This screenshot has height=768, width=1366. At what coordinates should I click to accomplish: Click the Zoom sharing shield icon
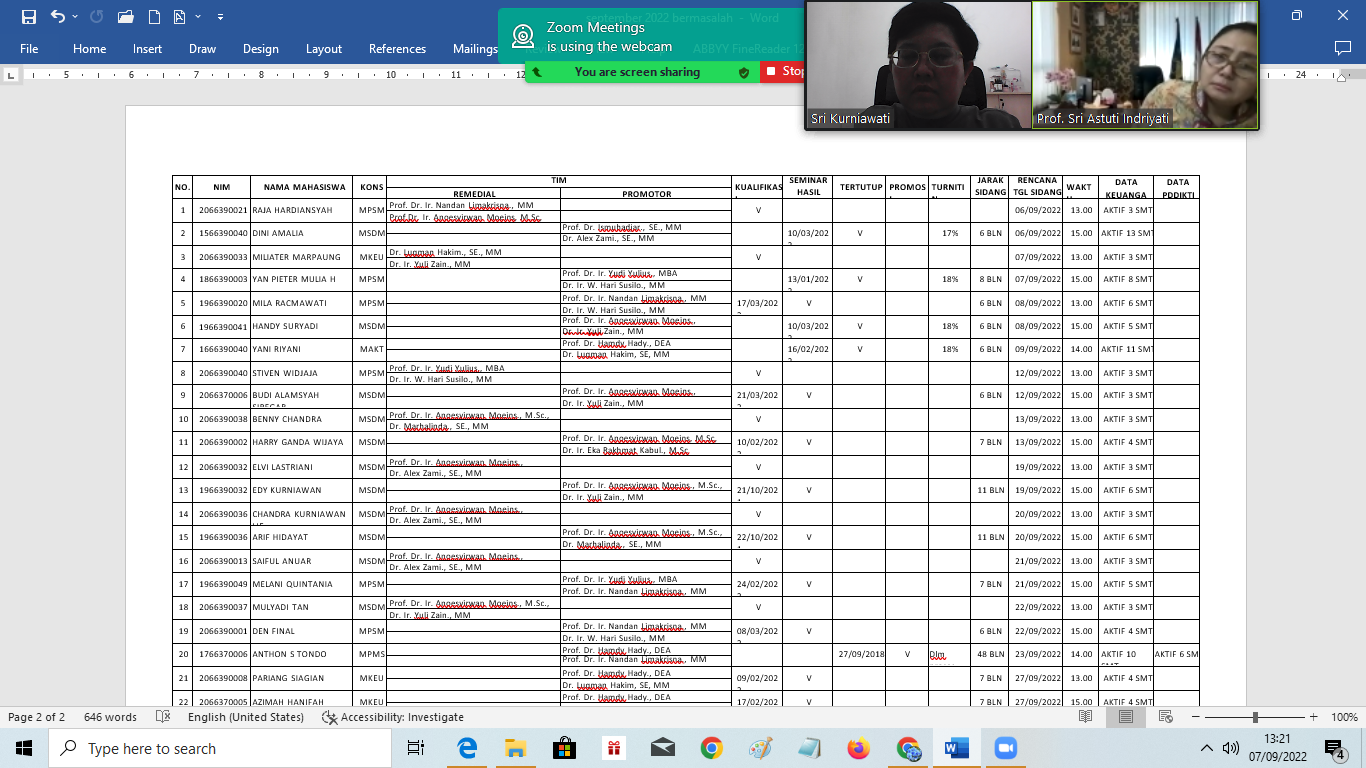(743, 72)
